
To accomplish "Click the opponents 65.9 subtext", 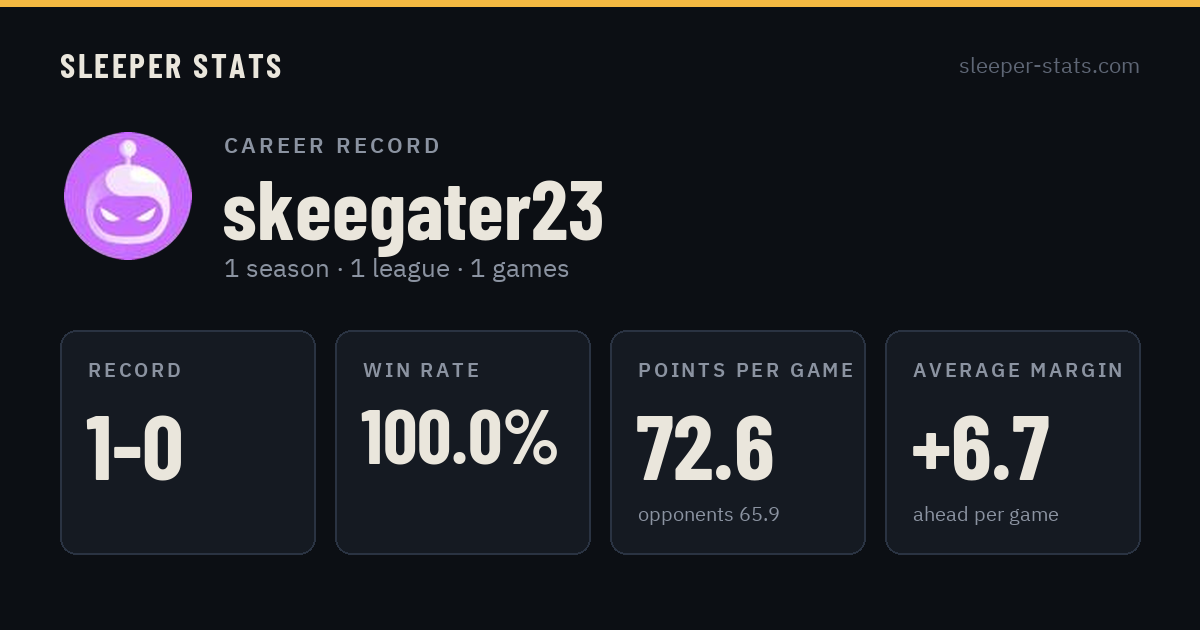I will [709, 515].
